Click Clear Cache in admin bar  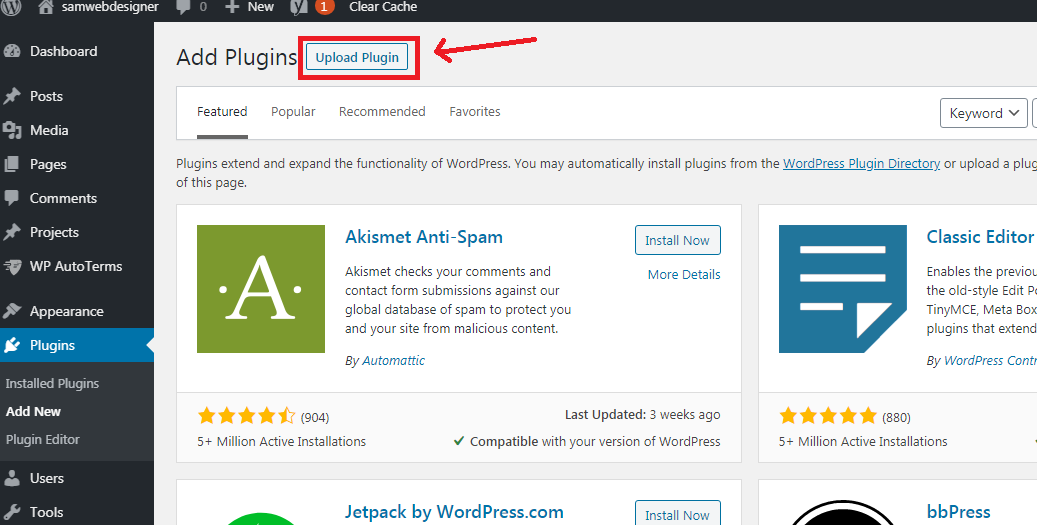(383, 7)
